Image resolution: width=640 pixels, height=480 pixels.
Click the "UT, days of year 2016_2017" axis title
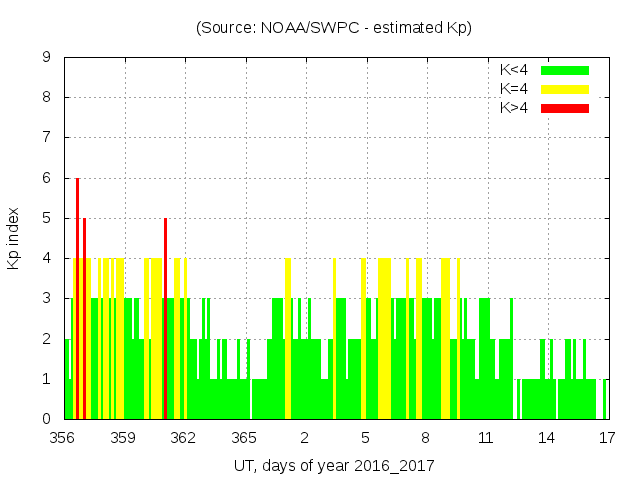tap(334, 465)
